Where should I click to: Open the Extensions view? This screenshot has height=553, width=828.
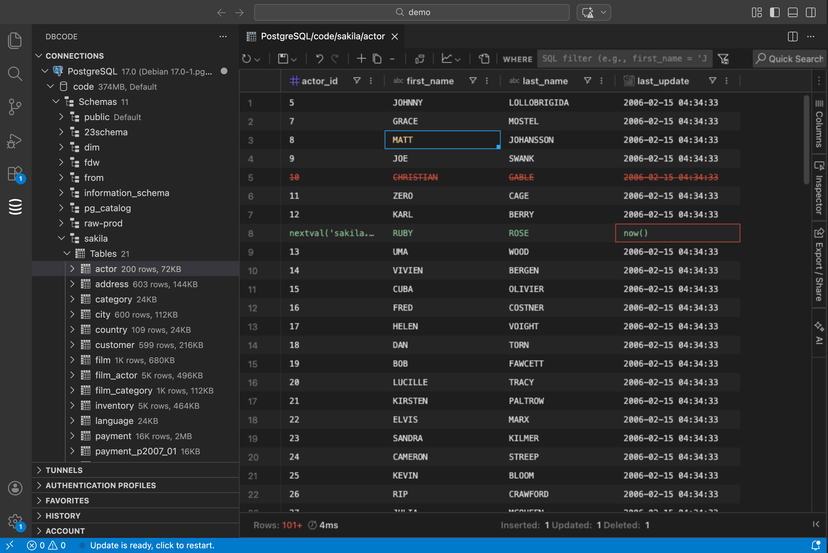coord(15,174)
